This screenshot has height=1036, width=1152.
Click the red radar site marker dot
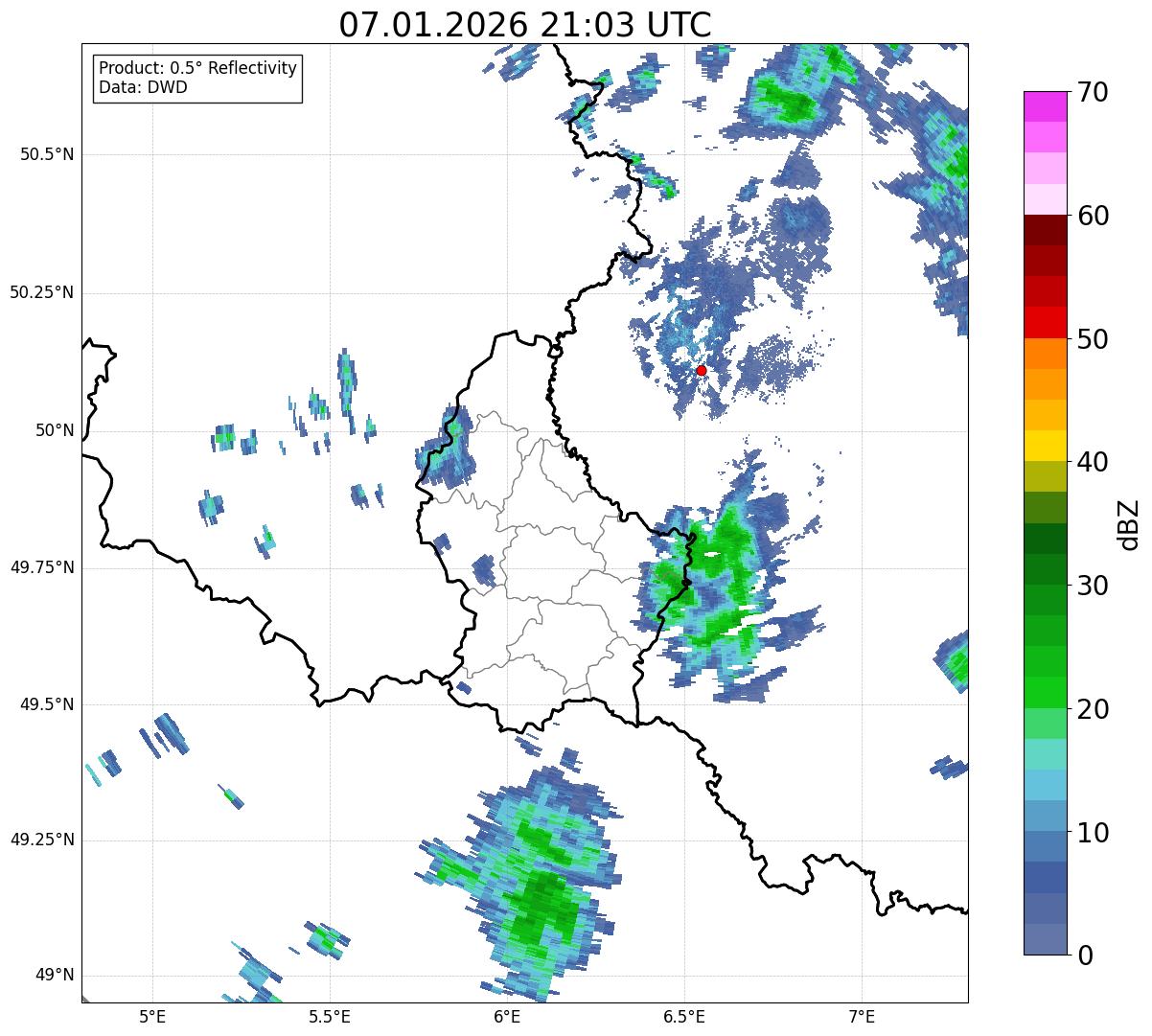point(702,370)
